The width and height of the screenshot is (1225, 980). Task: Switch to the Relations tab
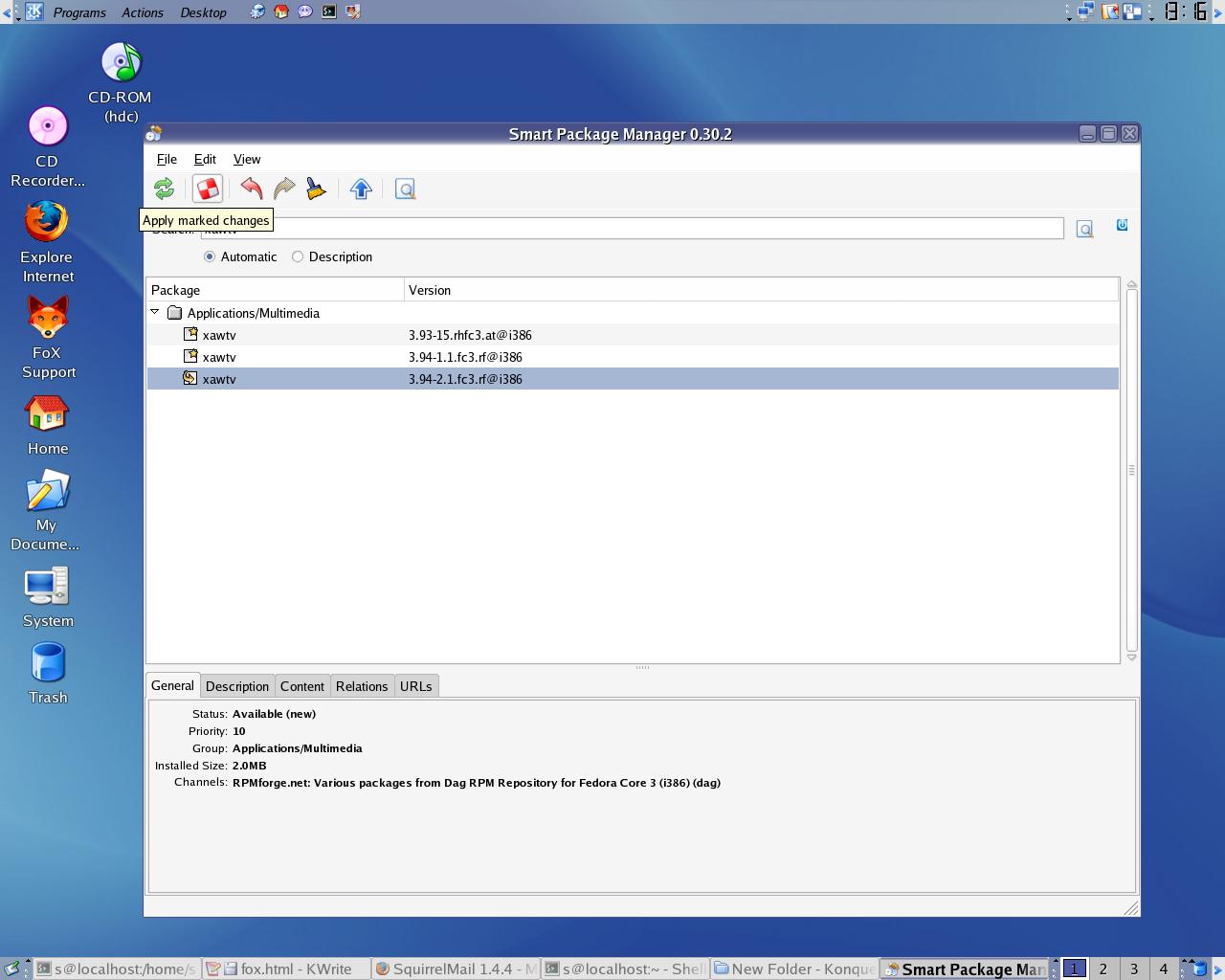pos(362,686)
